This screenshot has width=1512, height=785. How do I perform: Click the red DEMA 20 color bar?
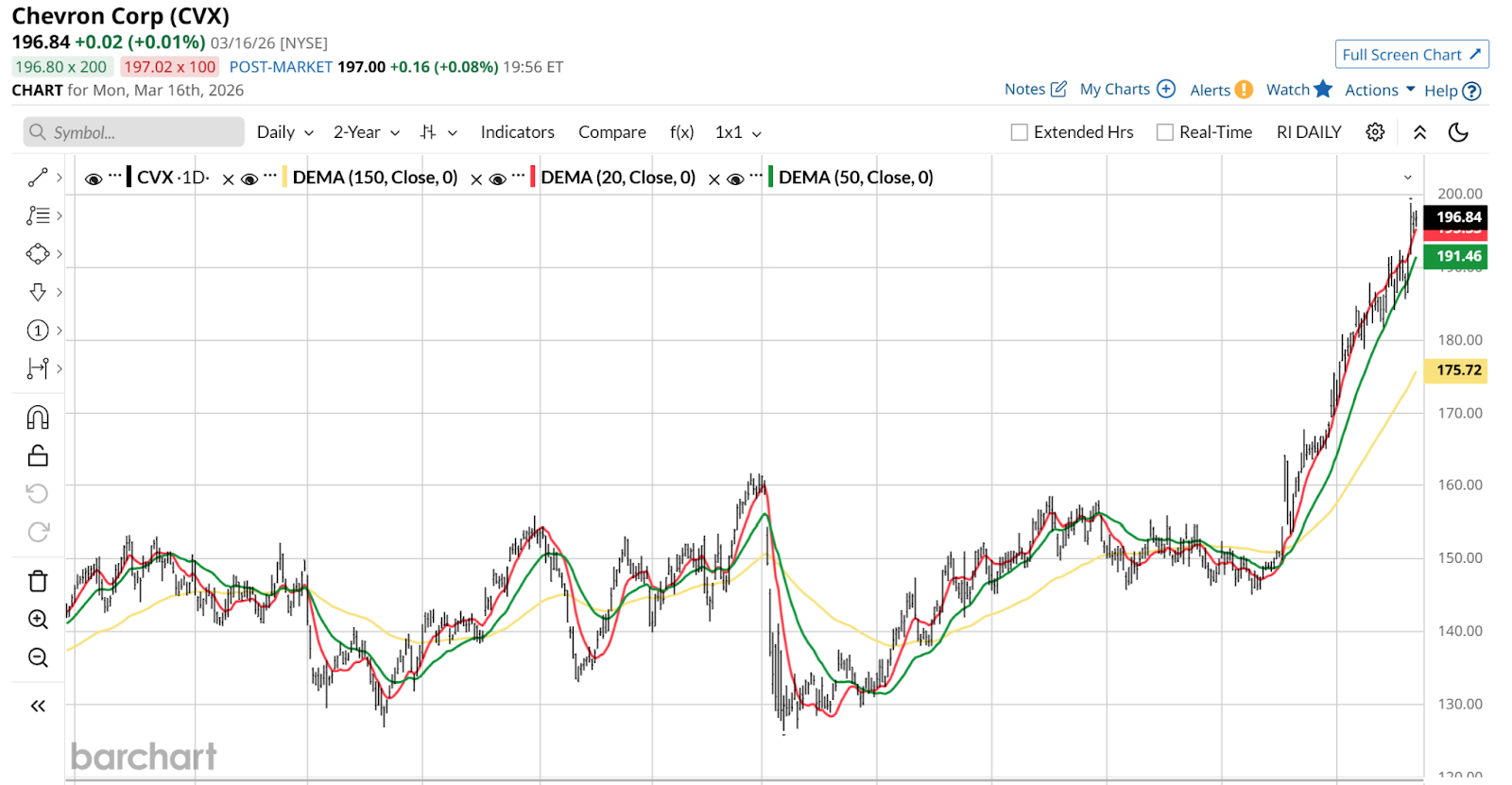pyautogui.click(x=533, y=177)
